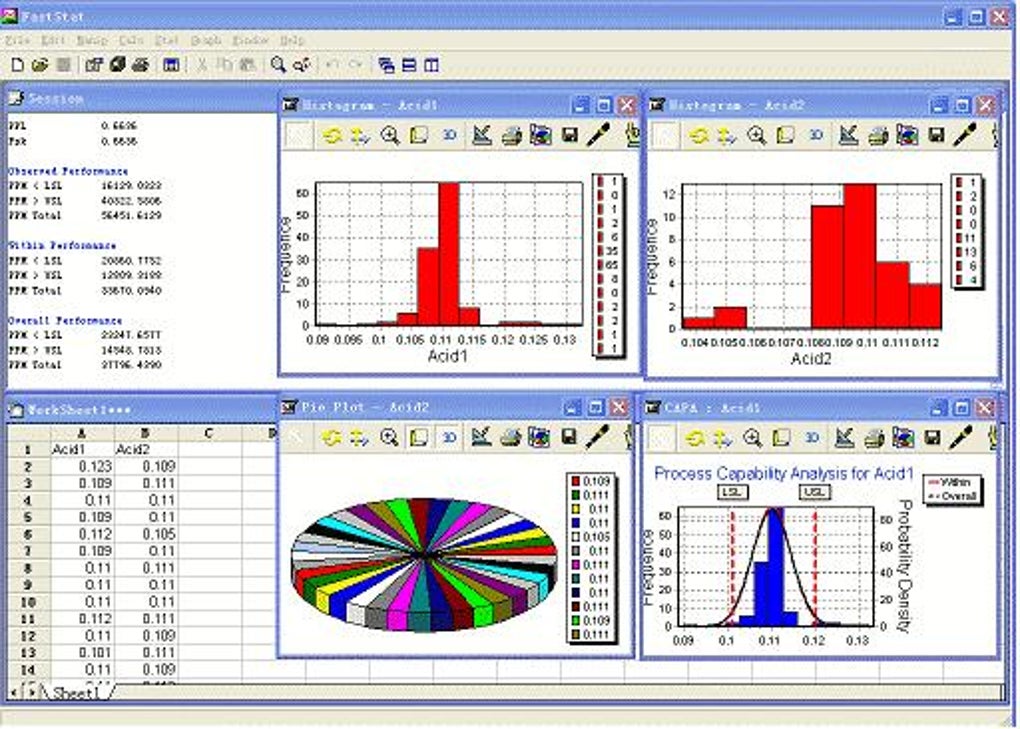Click red swatch of first 0.109 pie legend entry
Image resolution: width=1020 pixels, height=729 pixels.
coord(576,481)
